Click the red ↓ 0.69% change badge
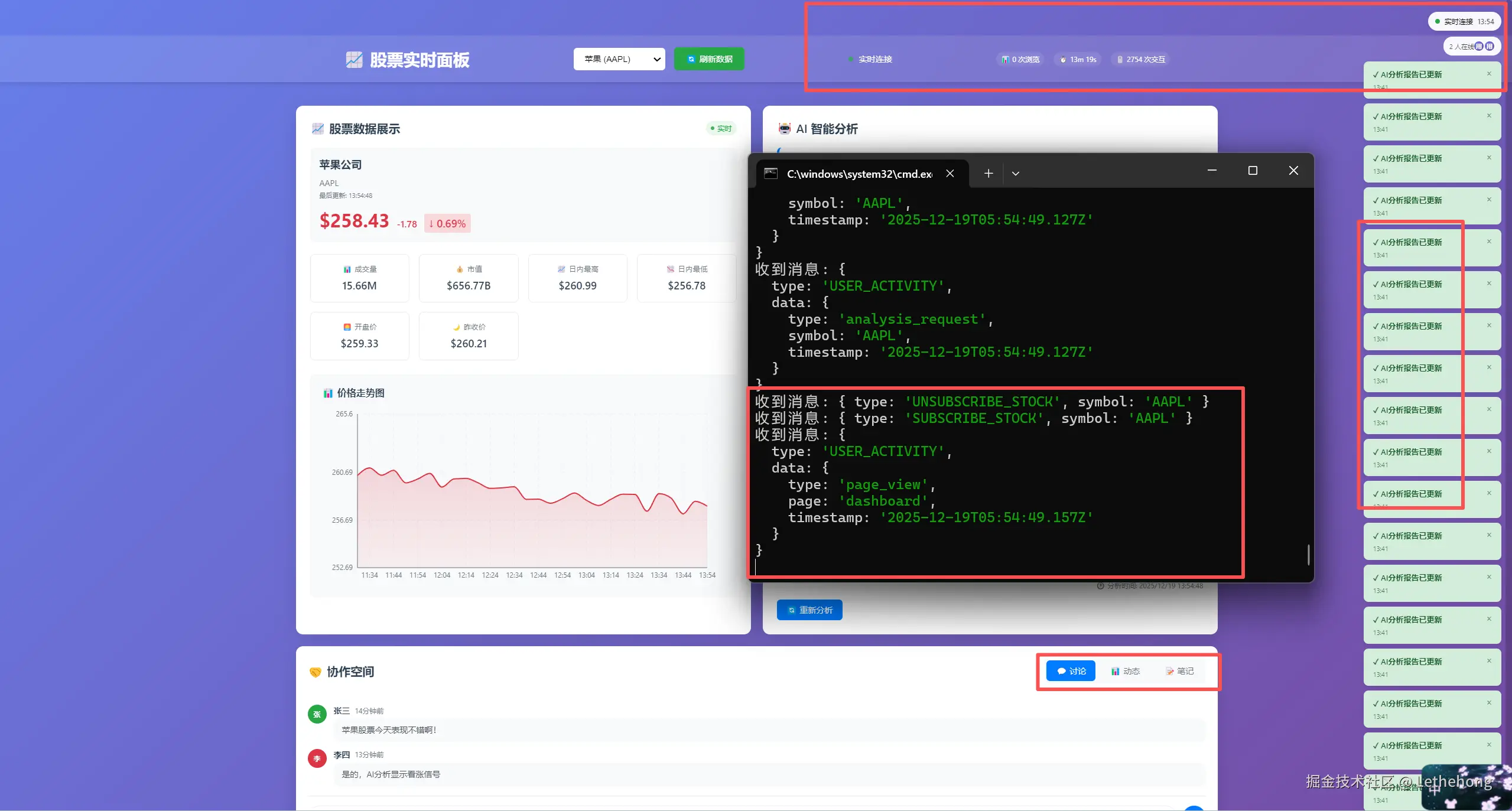The height and width of the screenshot is (811, 1512). [447, 223]
